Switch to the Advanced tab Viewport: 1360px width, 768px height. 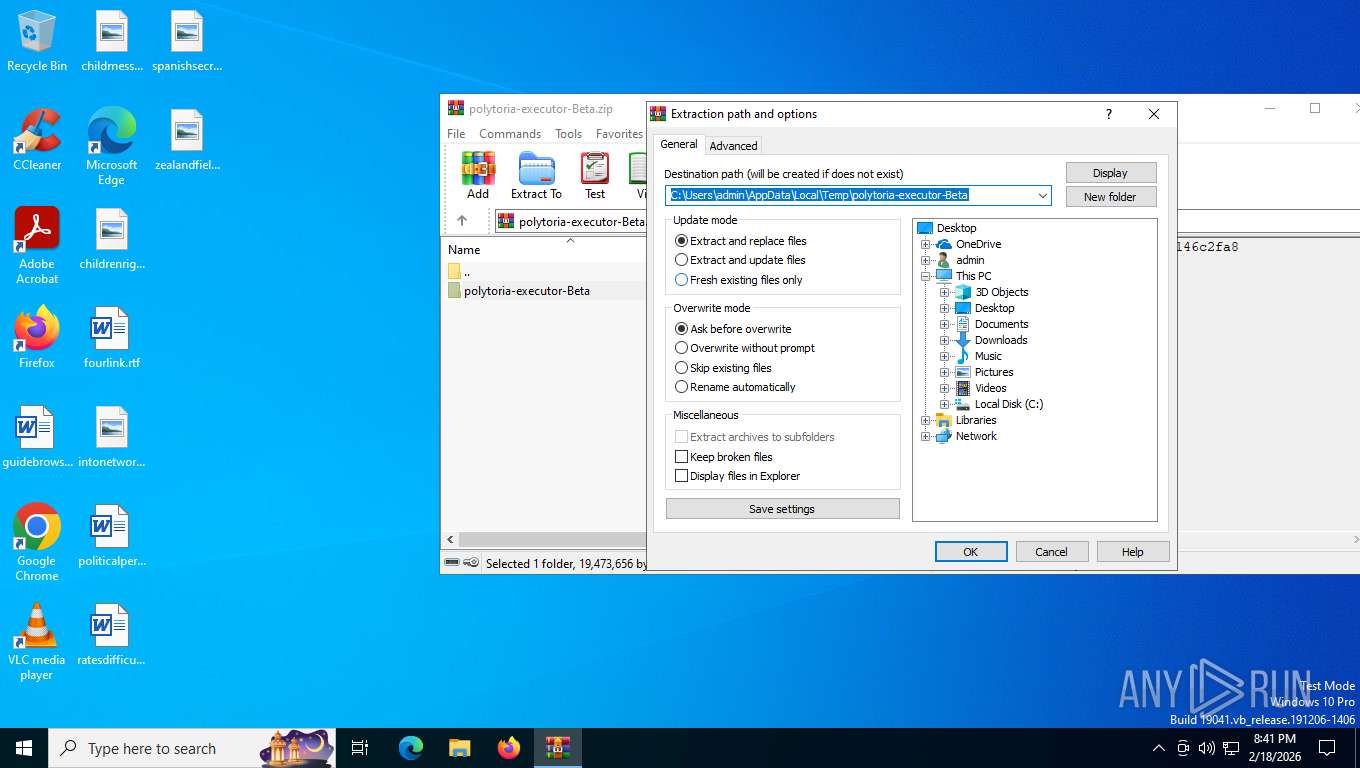coord(733,146)
